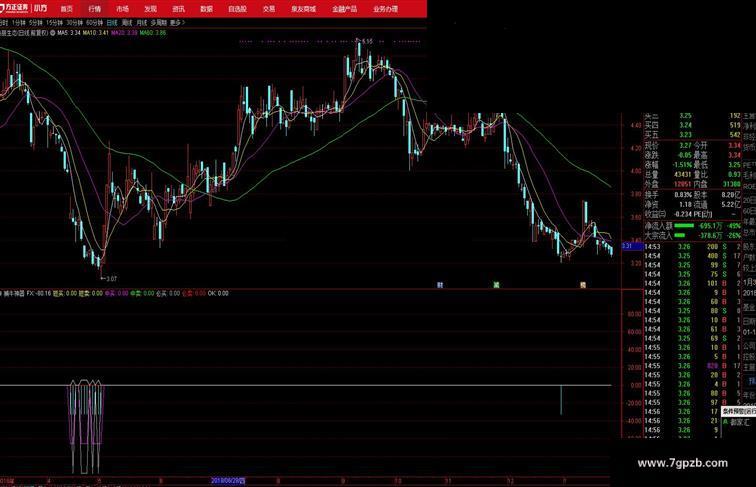Image resolution: width=756 pixels, height=487 pixels.
Task: Click the OK: 0.00 indicator value
Action: pos(218,293)
